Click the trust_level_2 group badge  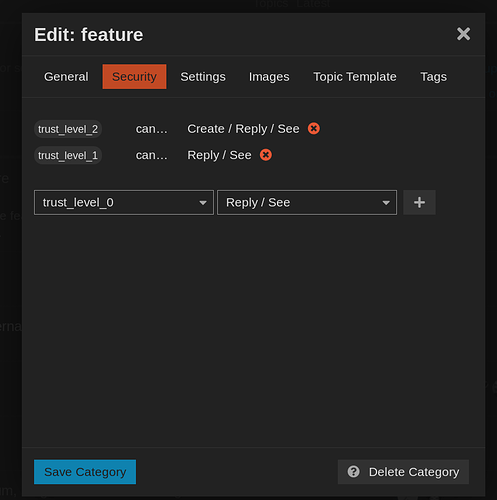(x=68, y=129)
